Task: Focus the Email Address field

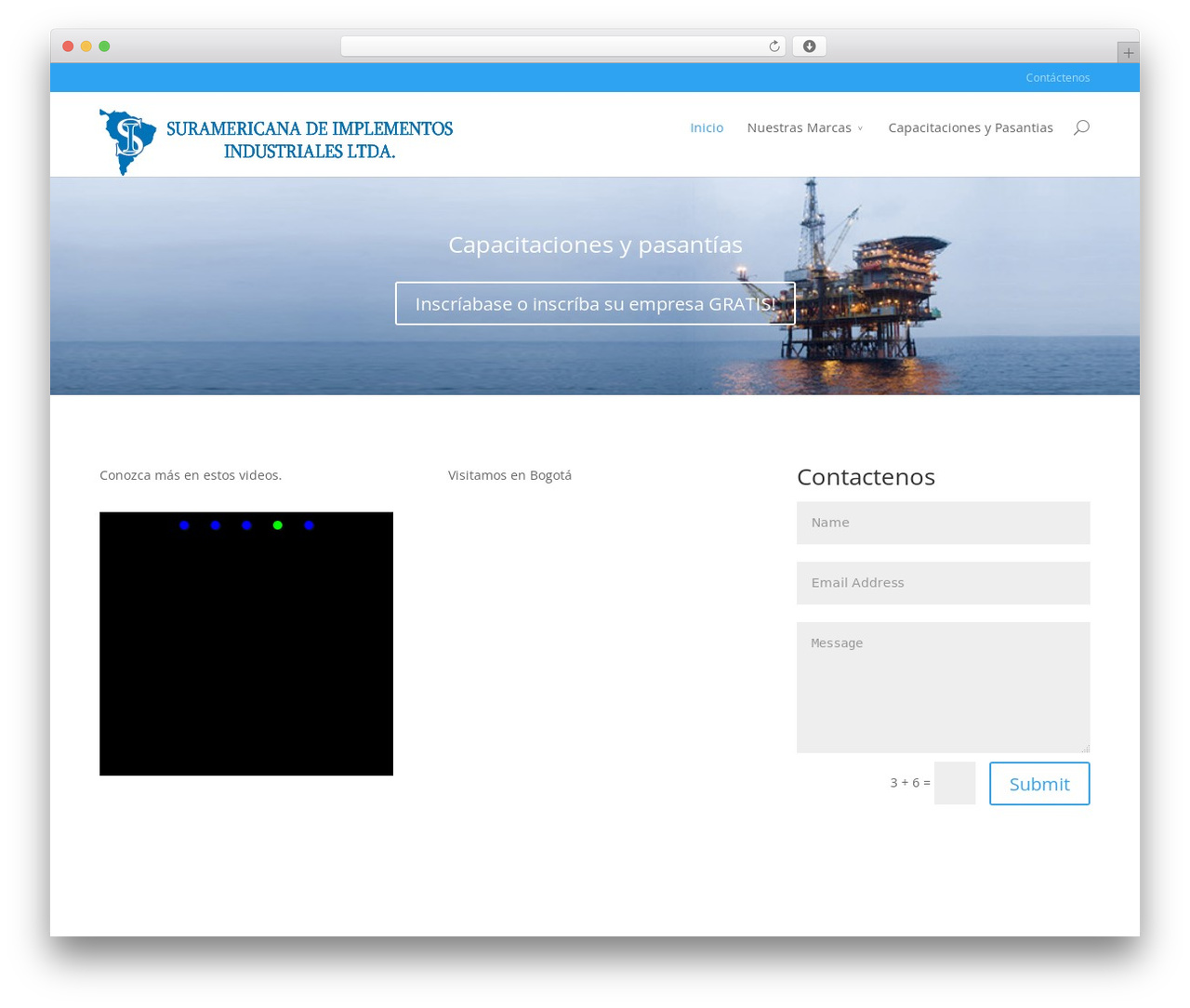Action: pos(943,583)
